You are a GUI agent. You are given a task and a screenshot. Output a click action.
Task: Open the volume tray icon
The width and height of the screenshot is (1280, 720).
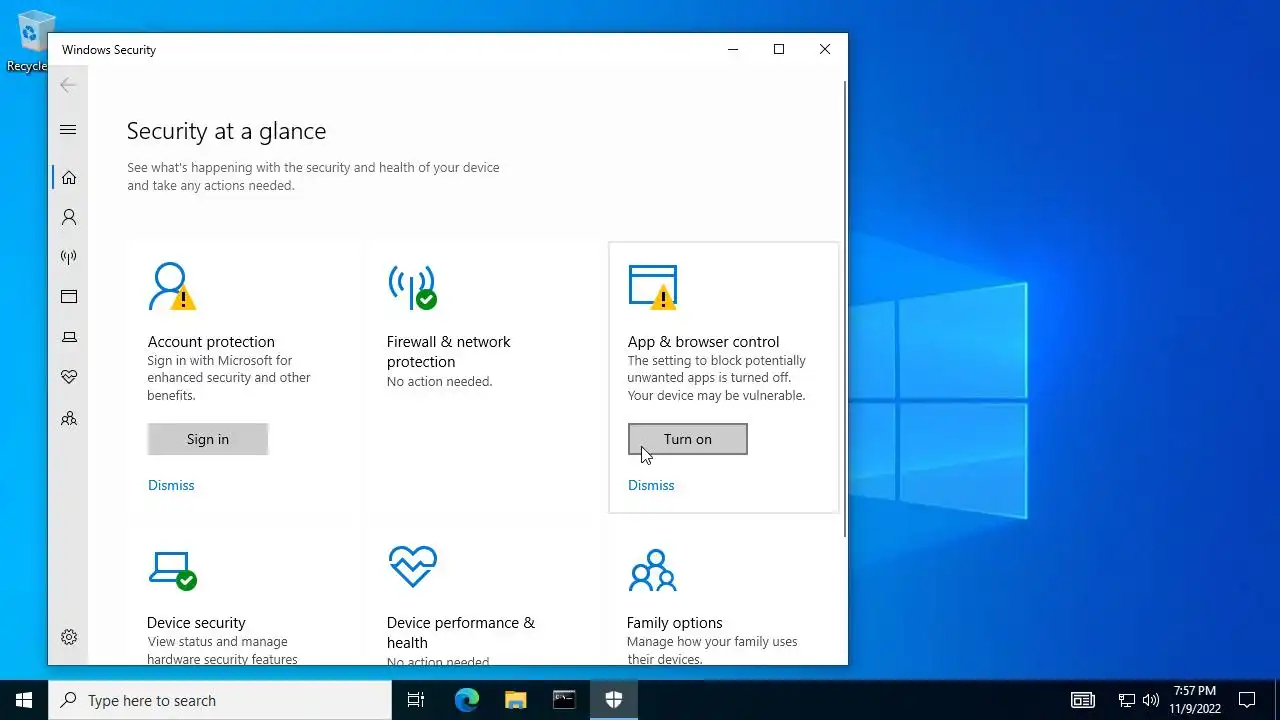pos(1151,700)
